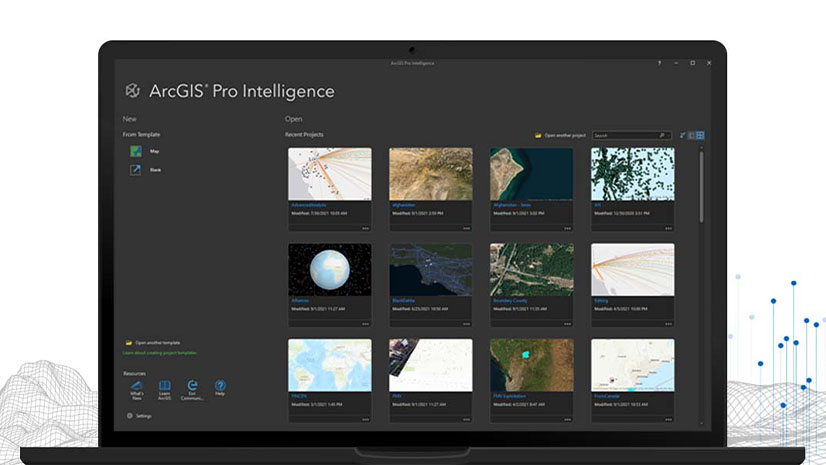This screenshot has width=826, height=465.
Task: Click the FromCanada project name link
Action: [607, 396]
